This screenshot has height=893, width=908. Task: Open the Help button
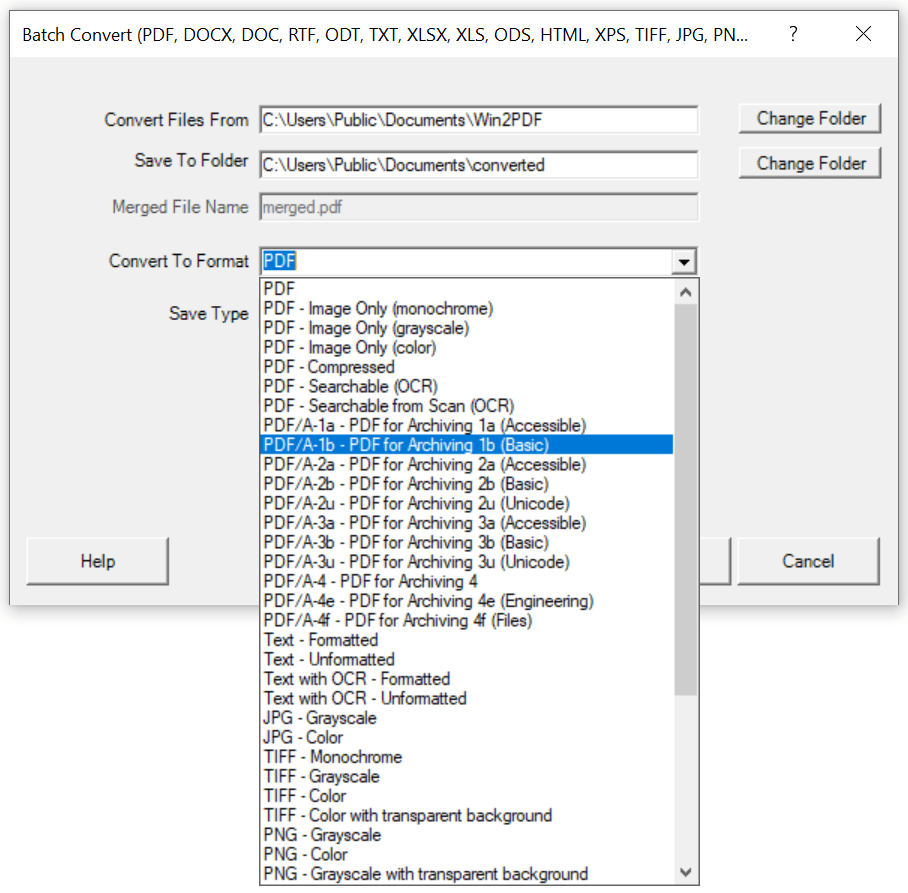pyautogui.click(x=98, y=561)
